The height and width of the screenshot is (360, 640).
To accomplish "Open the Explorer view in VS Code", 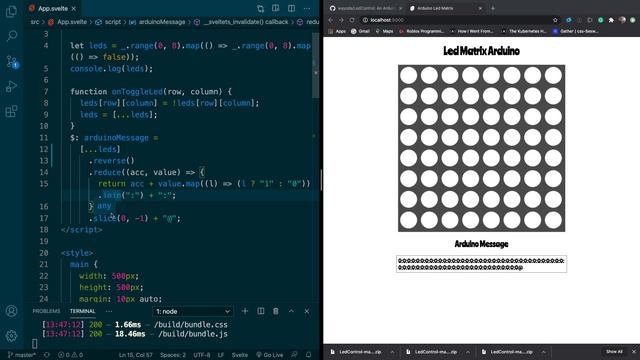I will click(x=11, y=11).
